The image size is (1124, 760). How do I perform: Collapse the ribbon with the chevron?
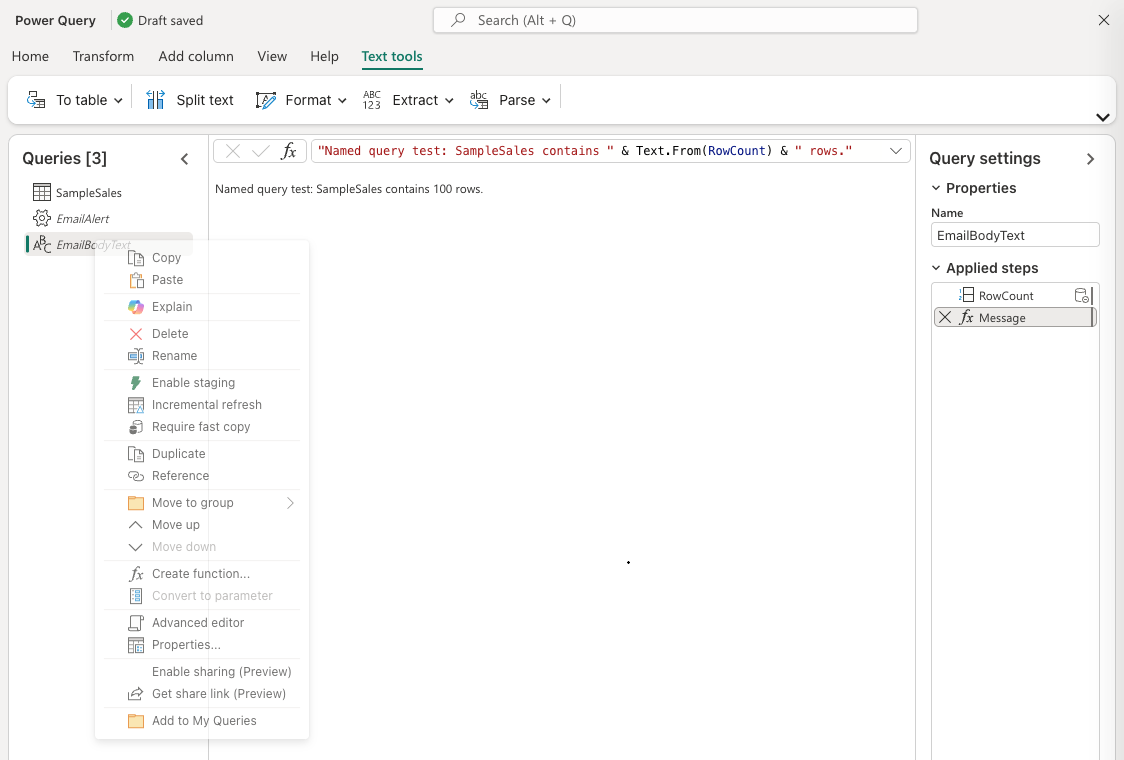point(1102,117)
